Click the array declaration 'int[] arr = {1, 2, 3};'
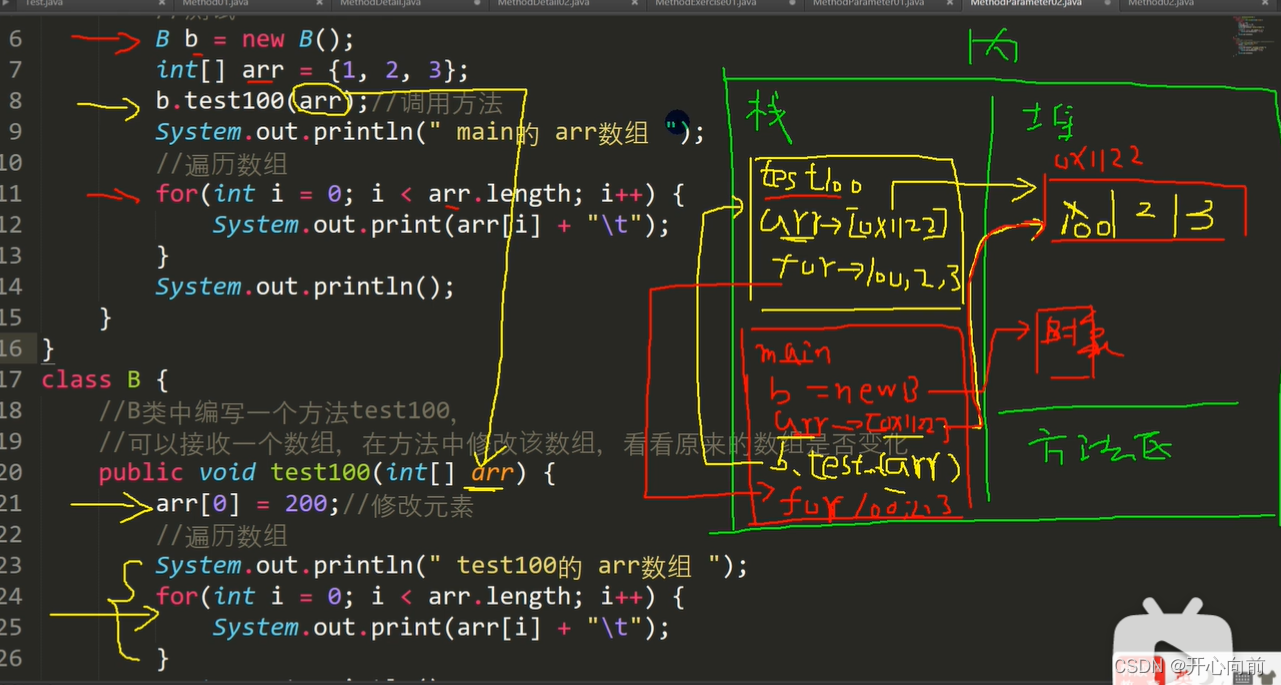Image resolution: width=1281 pixels, height=685 pixels. point(312,71)
